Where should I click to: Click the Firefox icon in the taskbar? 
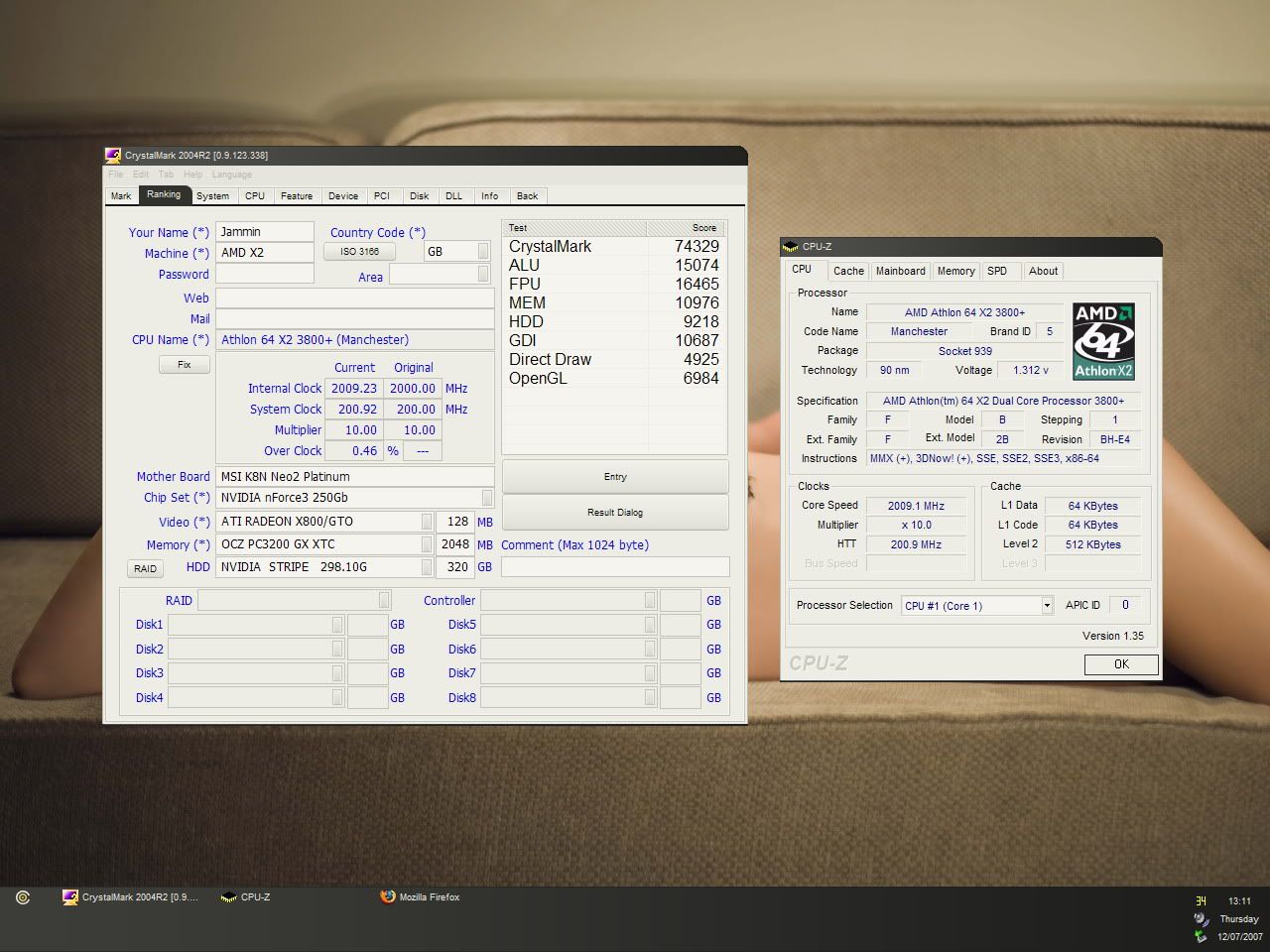coord(388,896)
